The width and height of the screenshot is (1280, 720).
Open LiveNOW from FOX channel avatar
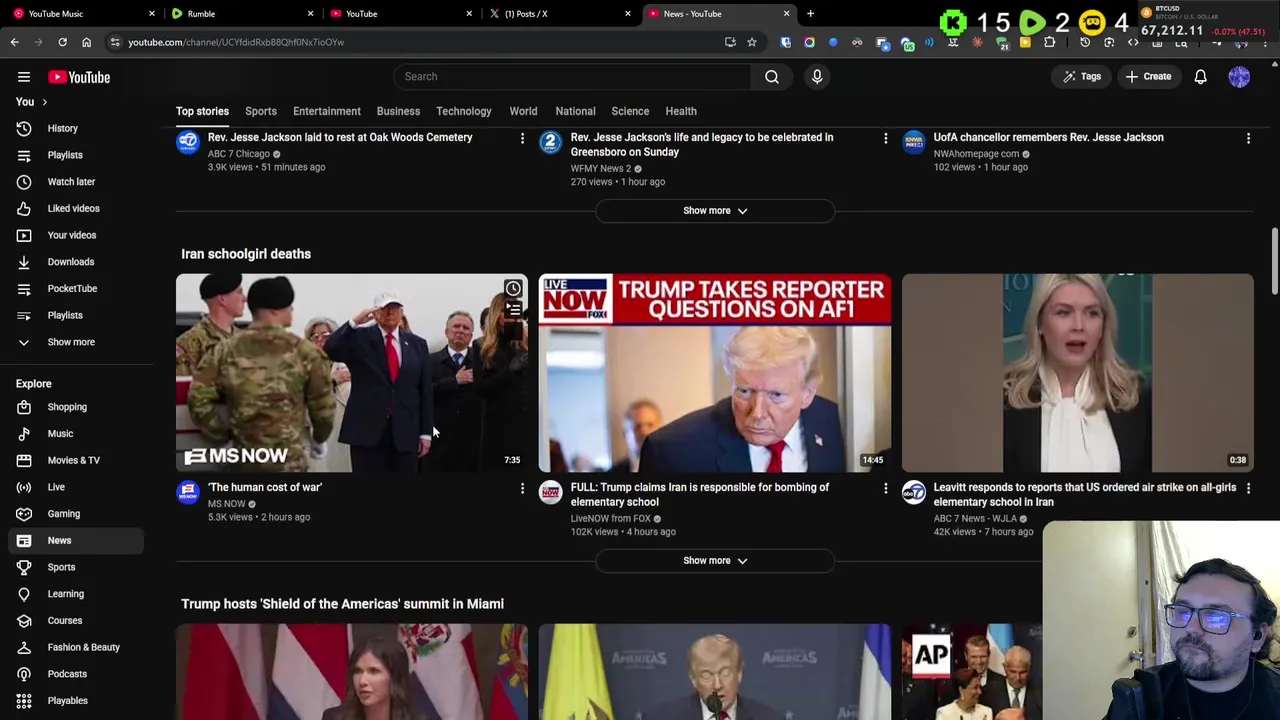551,492
